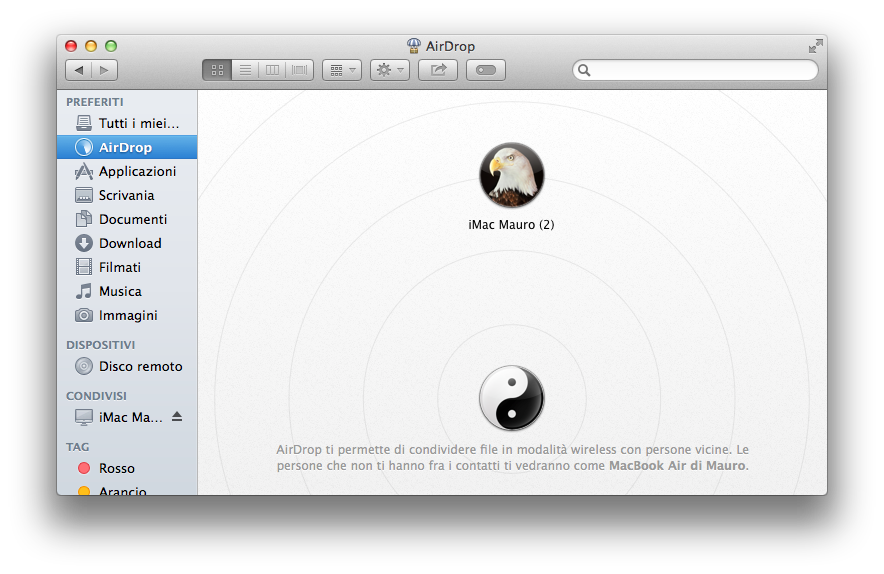The width and height of the screenshot is (884, 574).
Task: Go back with the left arrow button
Action: coord(78,70)
